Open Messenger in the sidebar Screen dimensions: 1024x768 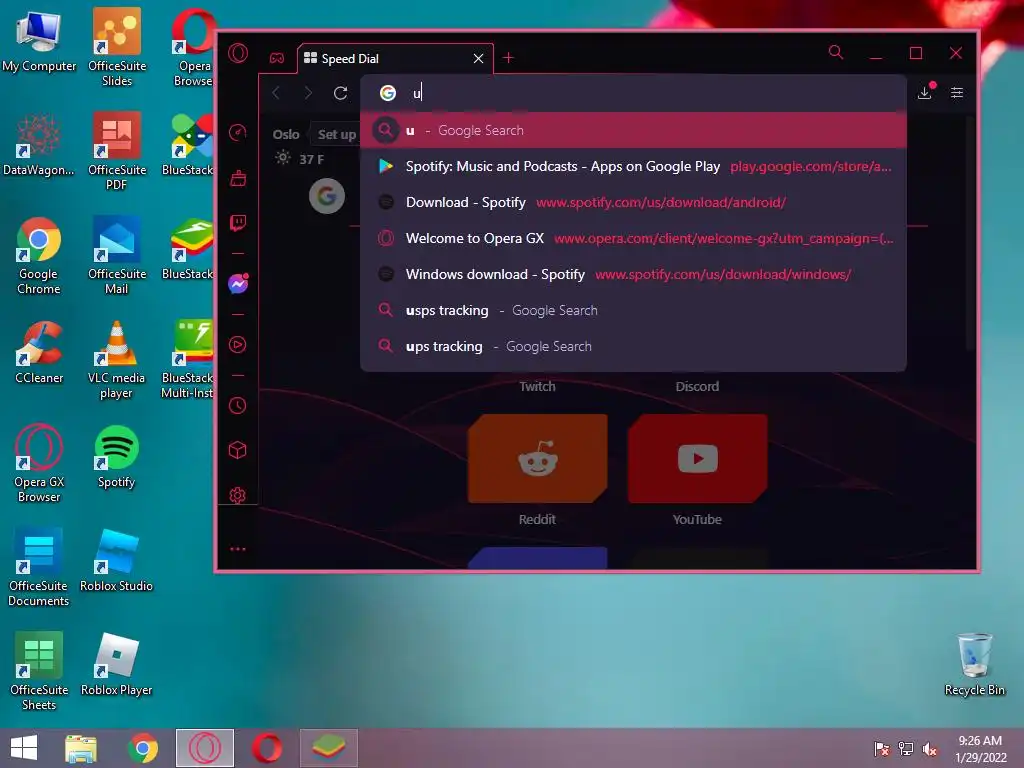point(238,283)
